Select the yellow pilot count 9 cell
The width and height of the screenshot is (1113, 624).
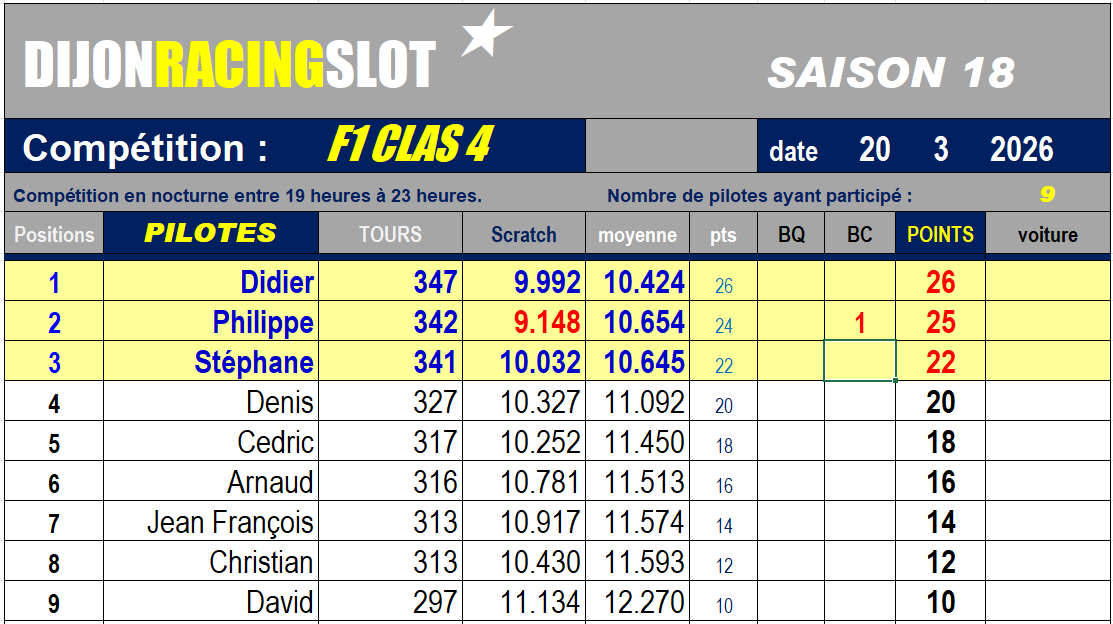pyautogui.click(x=1047, y=195)
